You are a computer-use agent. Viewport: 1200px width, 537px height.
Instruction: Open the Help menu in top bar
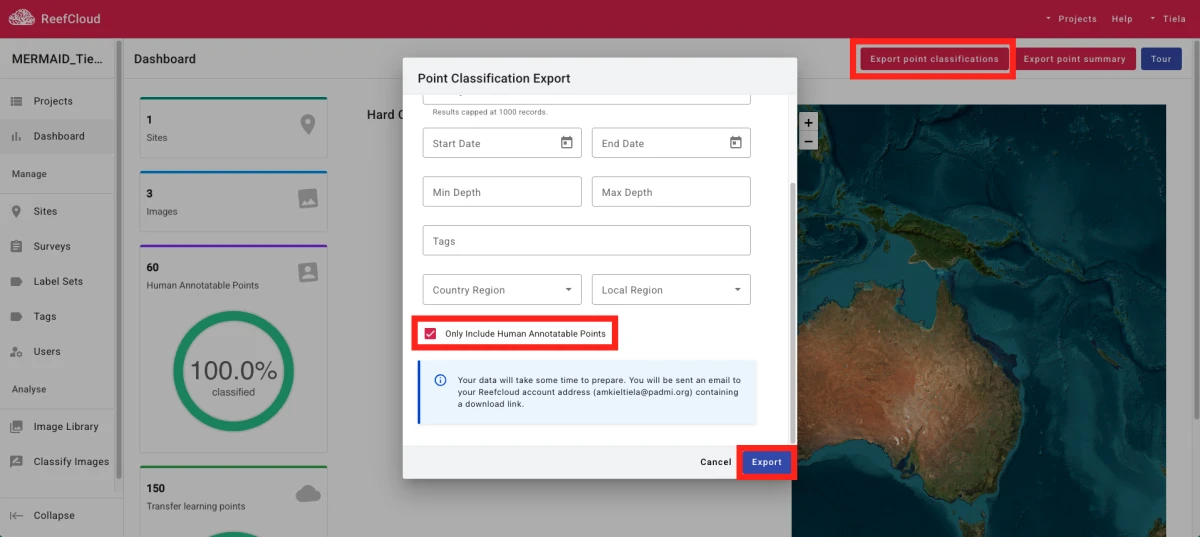coord(1122,19)
